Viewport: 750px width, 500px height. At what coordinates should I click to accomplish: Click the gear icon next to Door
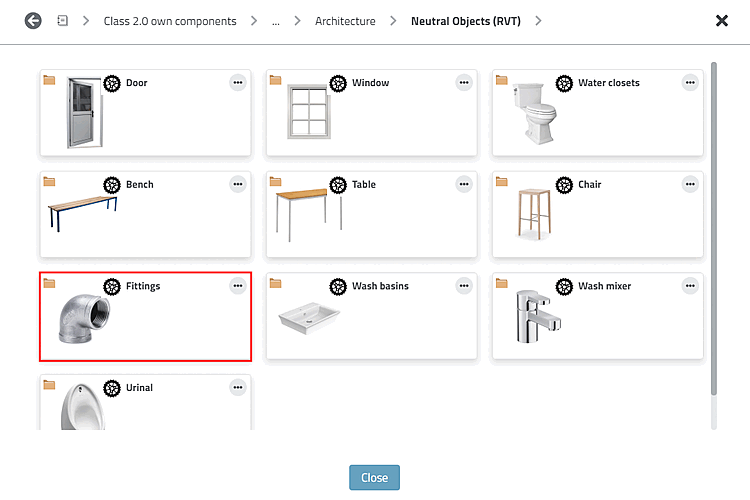tap(112, 83)
